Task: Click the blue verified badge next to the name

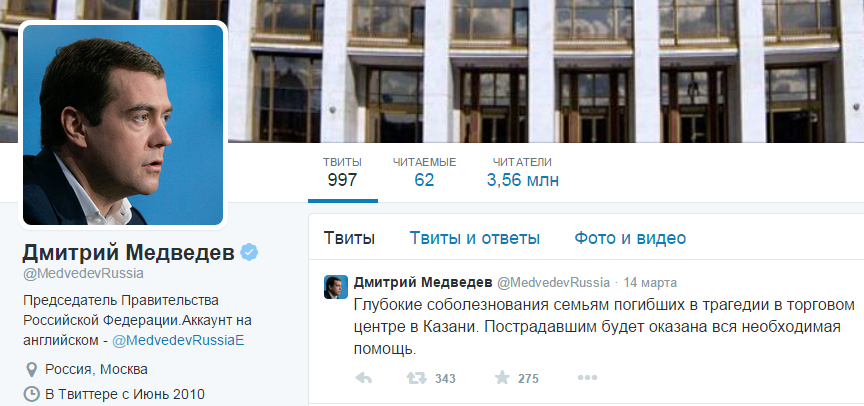Action: [x=250, y=252]
